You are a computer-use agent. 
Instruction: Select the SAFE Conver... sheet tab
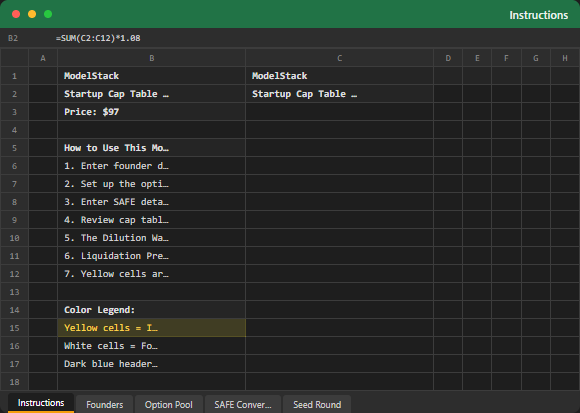tap(243, 404)
